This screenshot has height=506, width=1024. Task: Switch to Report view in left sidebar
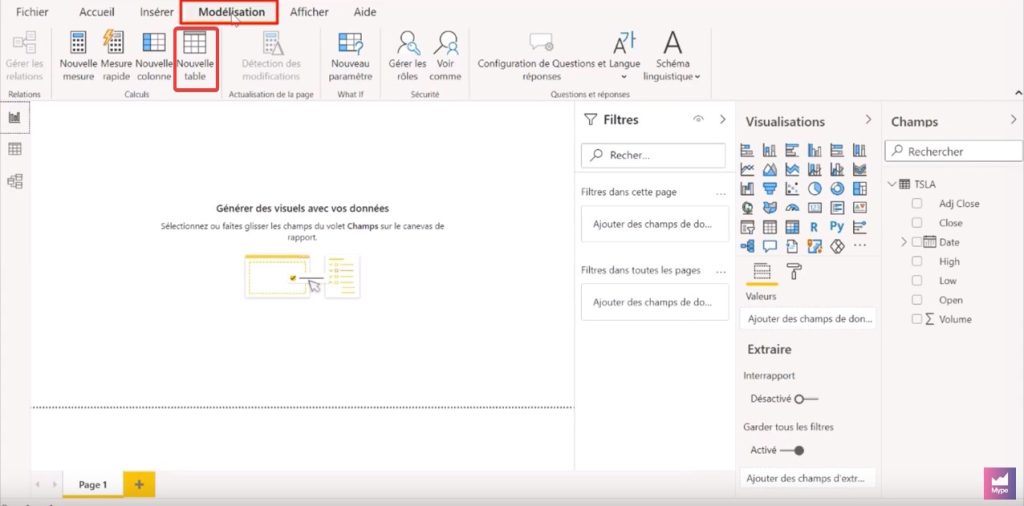click(14, 118)
